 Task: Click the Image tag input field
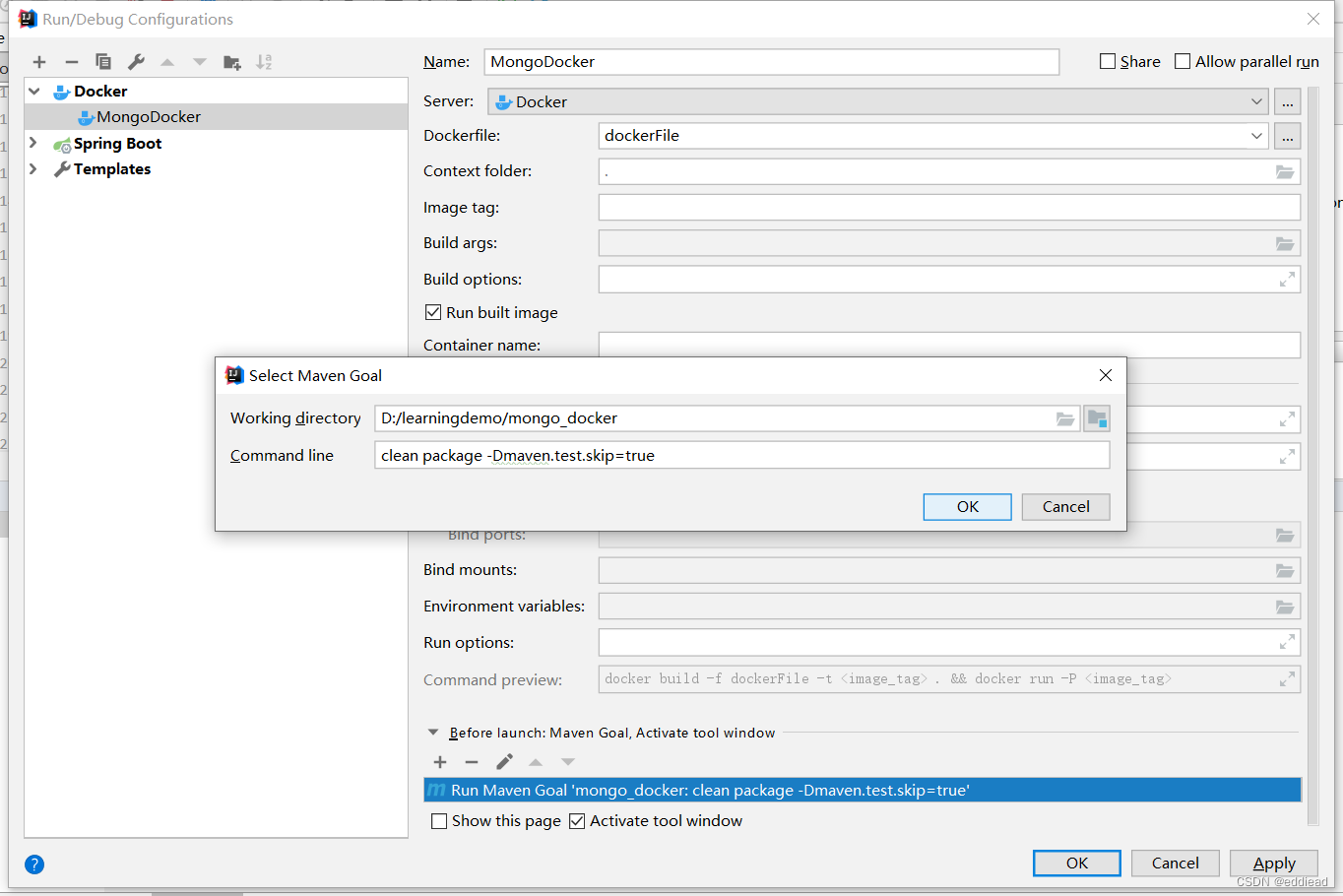(x=949, y=208)
